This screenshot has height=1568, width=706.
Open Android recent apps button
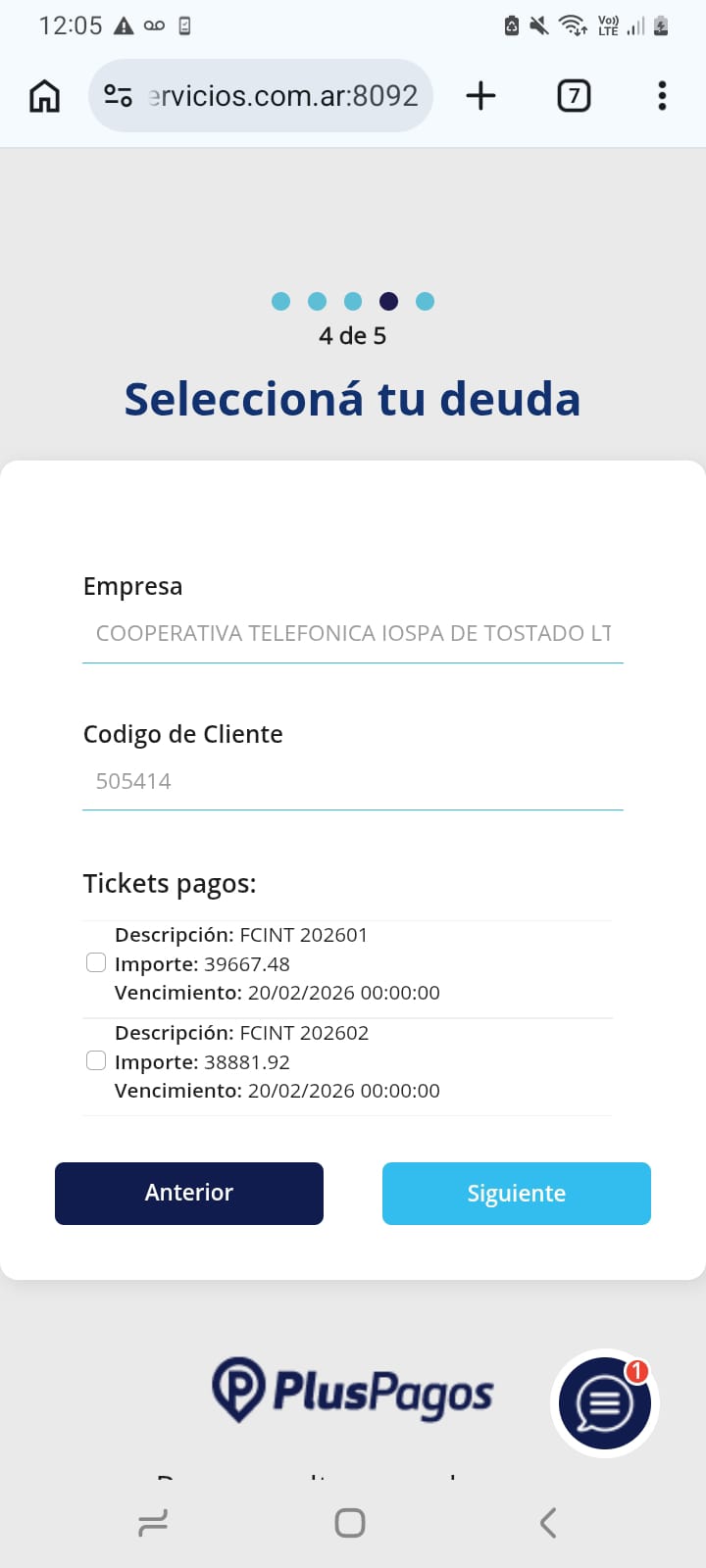[x=153, y=1522]
